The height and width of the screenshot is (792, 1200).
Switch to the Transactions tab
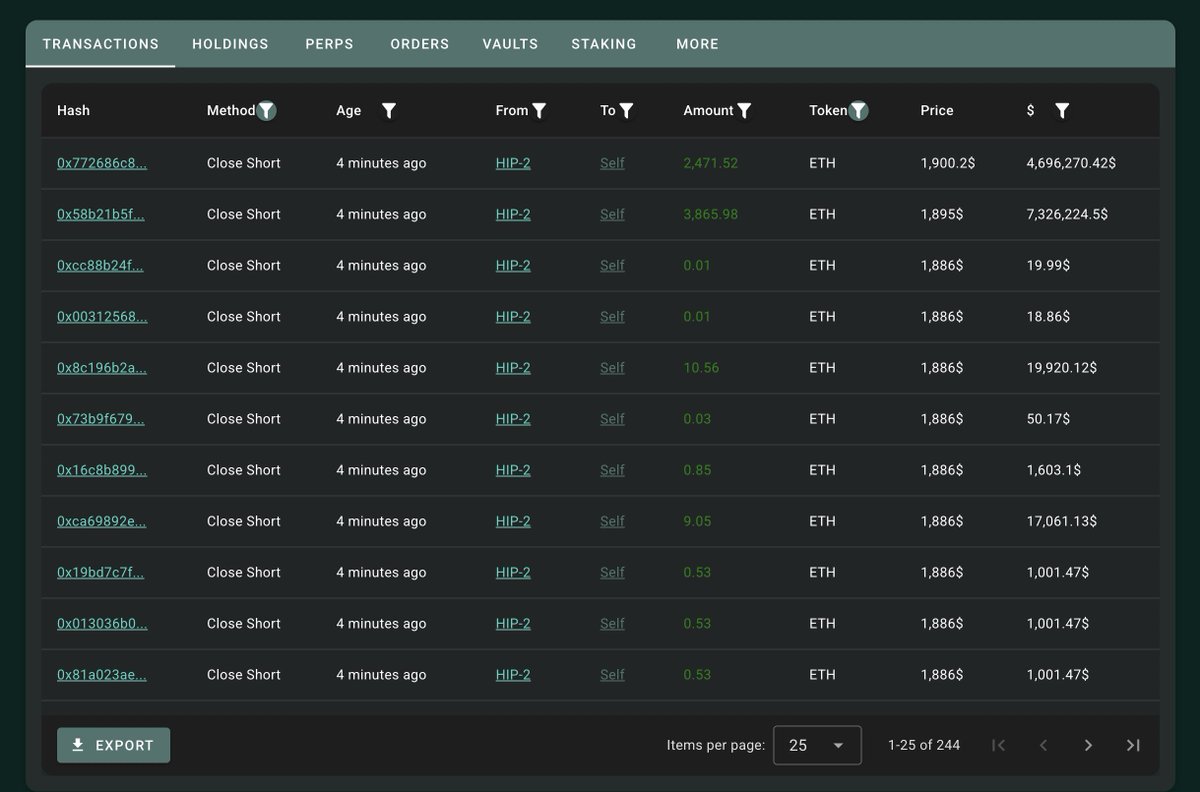click(101, 44)
